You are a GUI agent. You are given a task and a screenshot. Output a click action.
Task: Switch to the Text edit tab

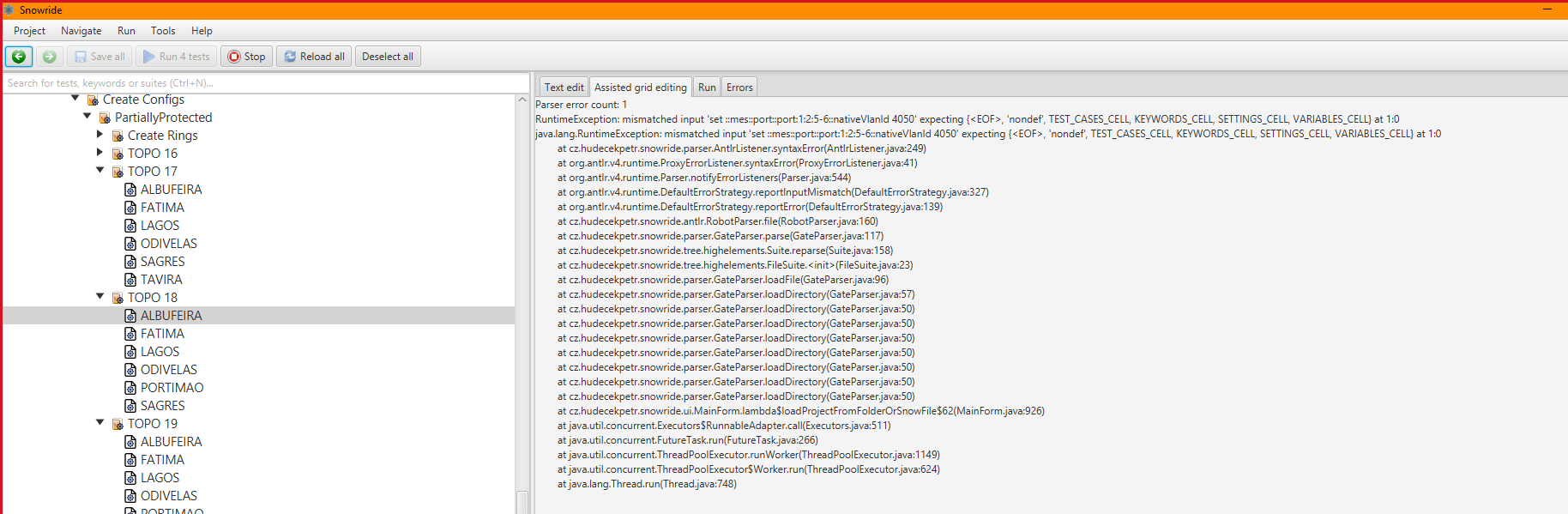tap(564, 88)
